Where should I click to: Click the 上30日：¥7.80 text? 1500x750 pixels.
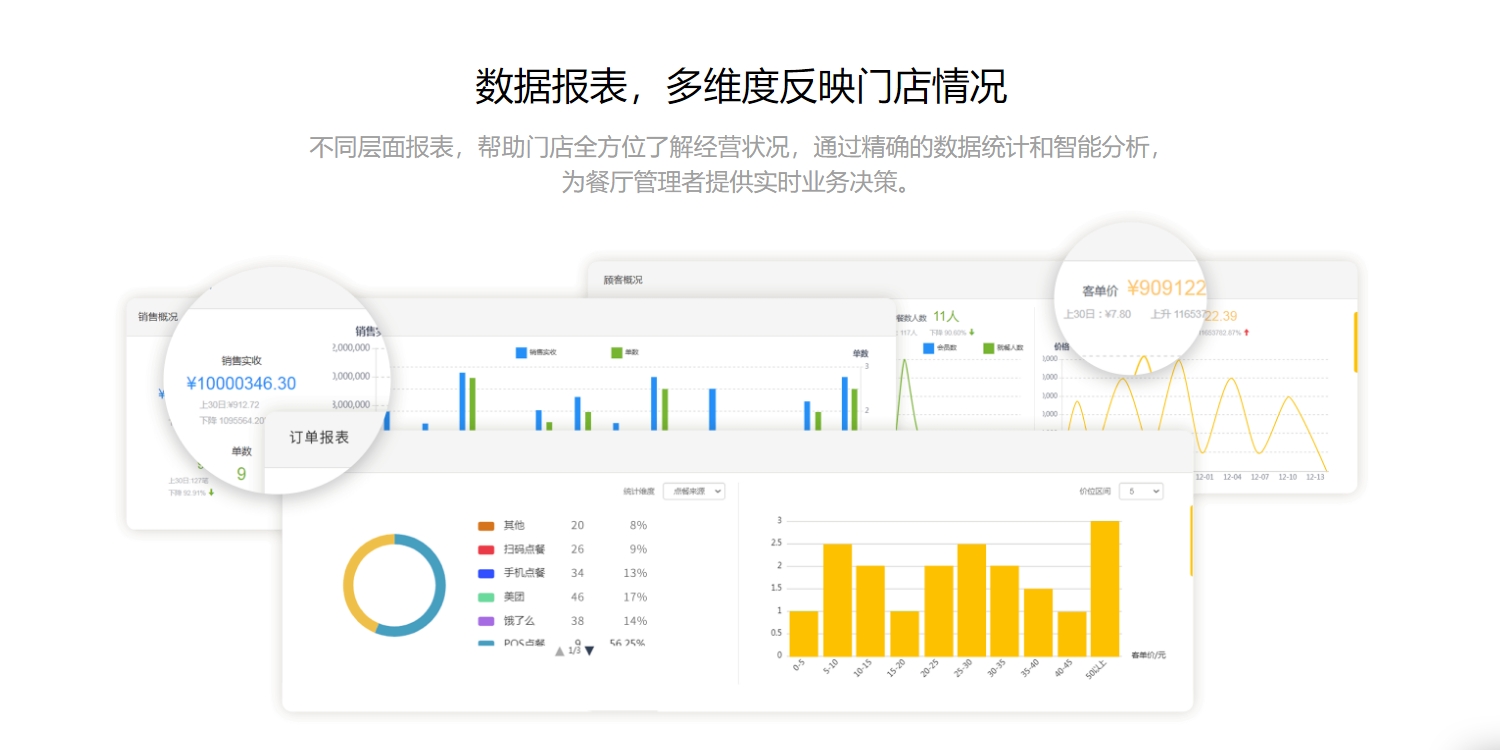click(1097, 314)
